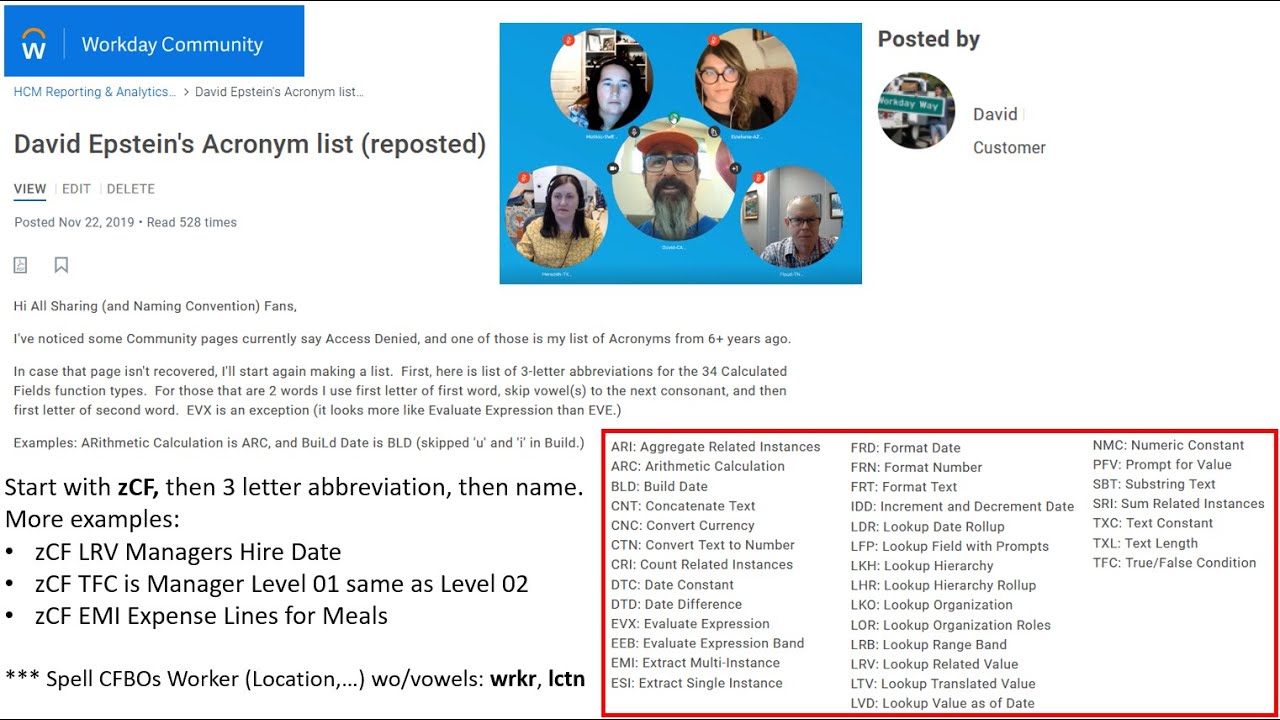1280x720 pixels.
Task: Click the poster name David
Action: click(x=995, y=114)
